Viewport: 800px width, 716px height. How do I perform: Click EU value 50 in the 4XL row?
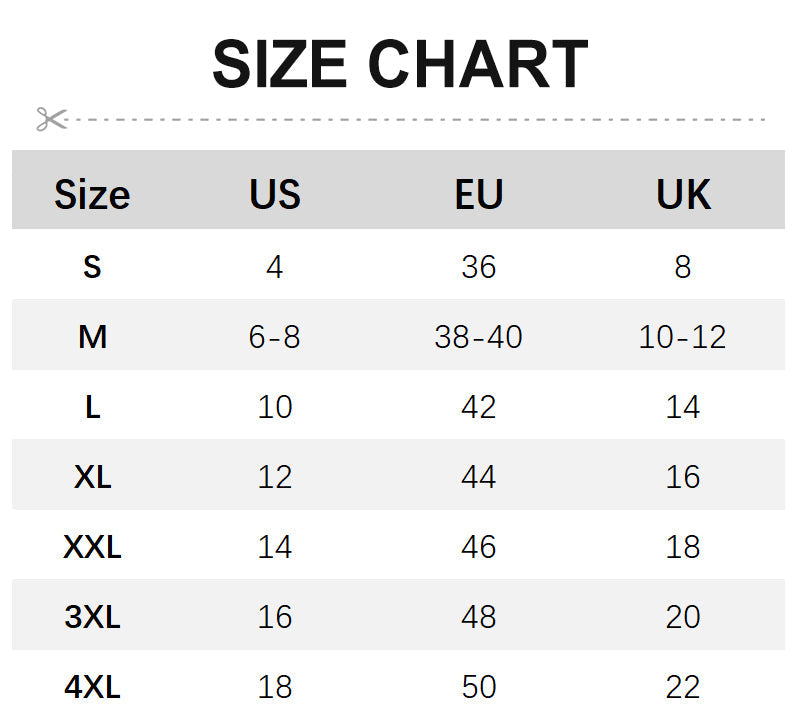(479, 687)
